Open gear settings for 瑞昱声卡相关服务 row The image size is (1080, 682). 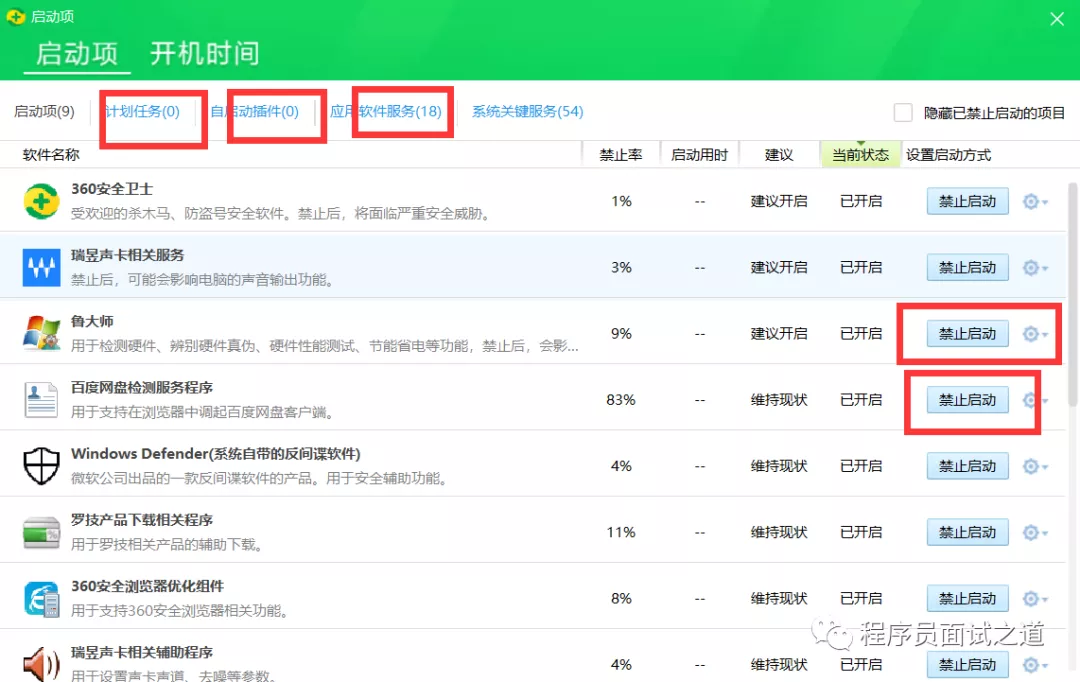point(1035,267)
